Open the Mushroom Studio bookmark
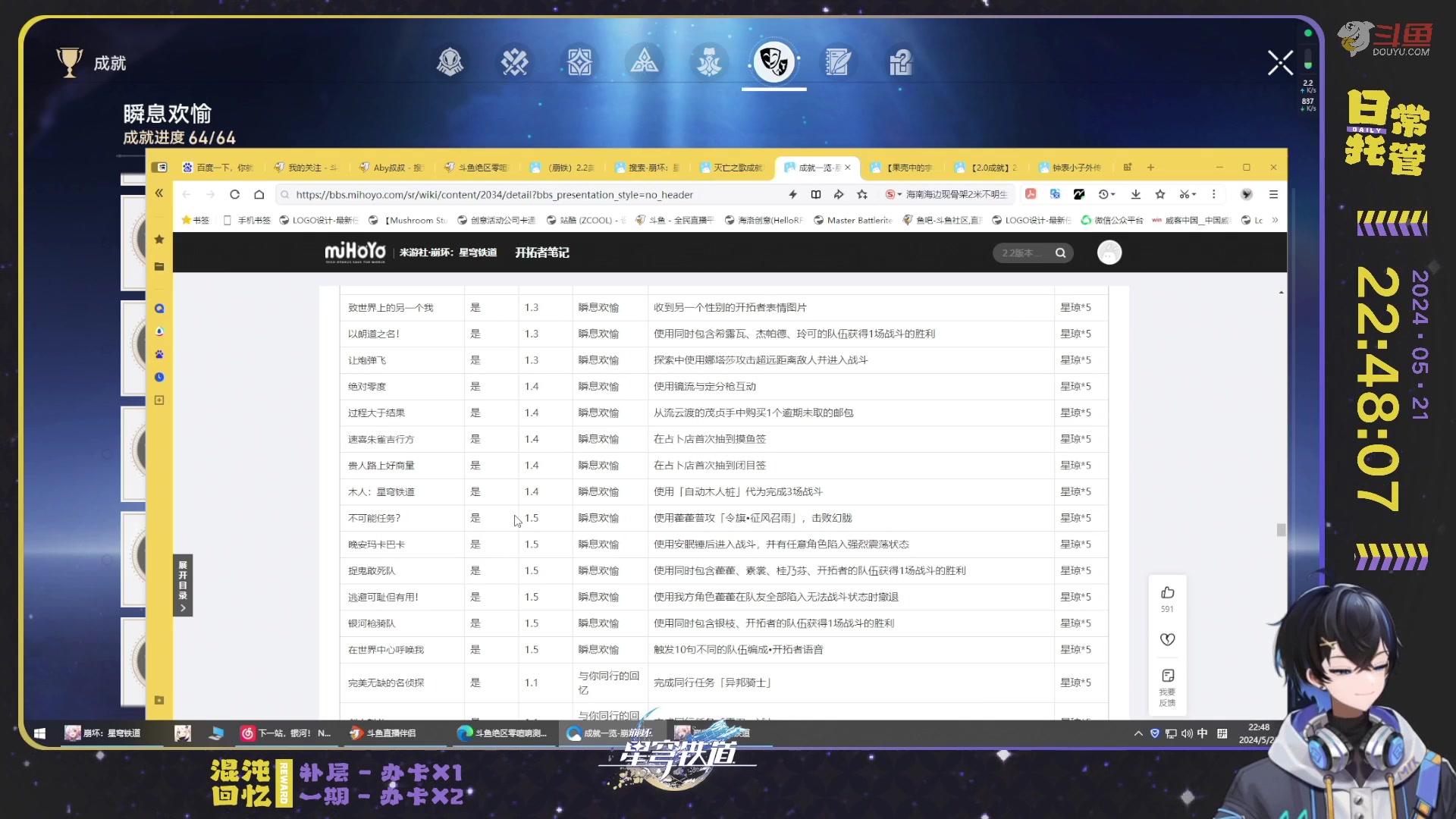The image size is (1456, 819). [x=408, y=221]
